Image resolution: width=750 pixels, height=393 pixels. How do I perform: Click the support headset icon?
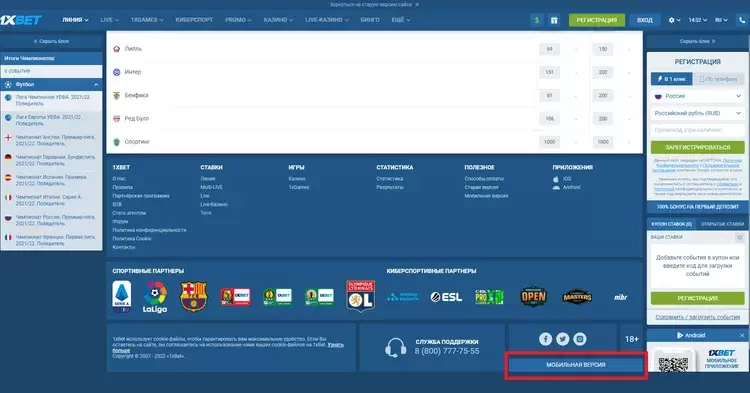[x=396, y=348]
